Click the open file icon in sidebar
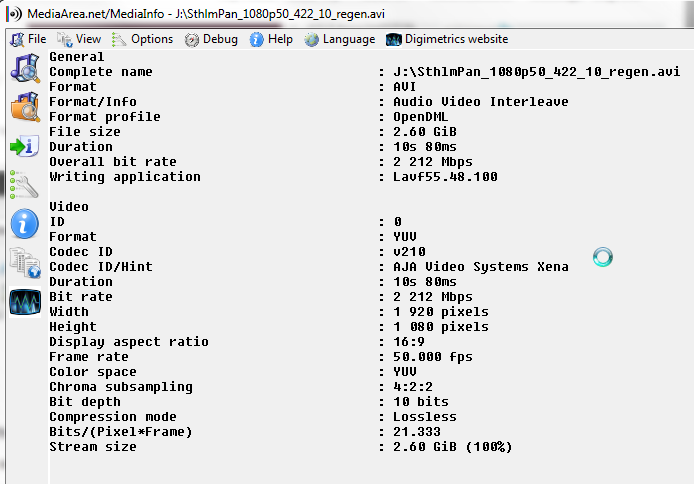 24,69
